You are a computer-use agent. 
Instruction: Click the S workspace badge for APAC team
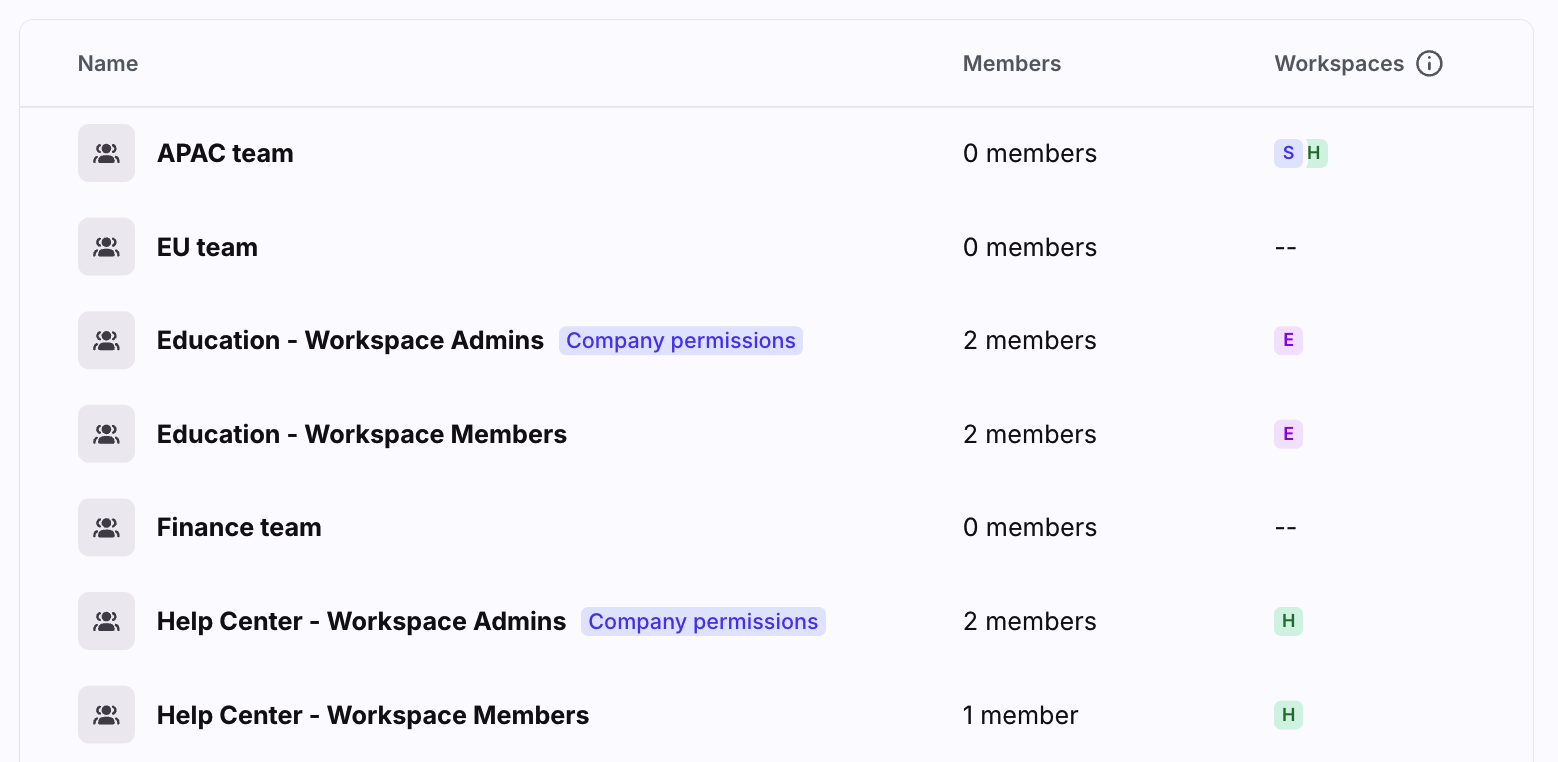point(1288,153)
